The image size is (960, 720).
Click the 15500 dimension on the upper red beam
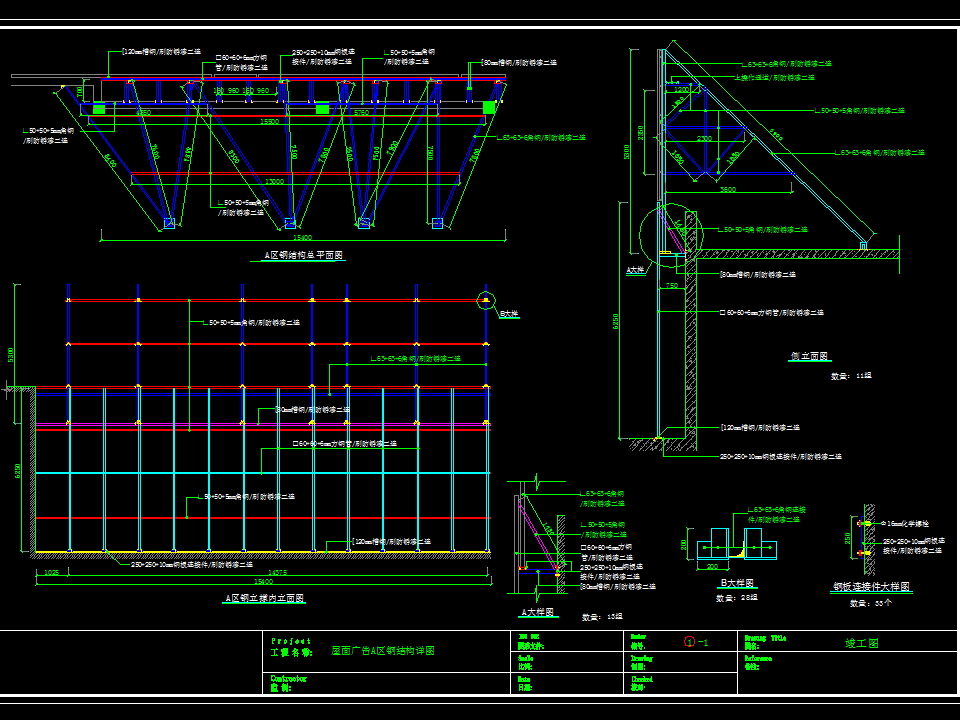coord(269,122)
